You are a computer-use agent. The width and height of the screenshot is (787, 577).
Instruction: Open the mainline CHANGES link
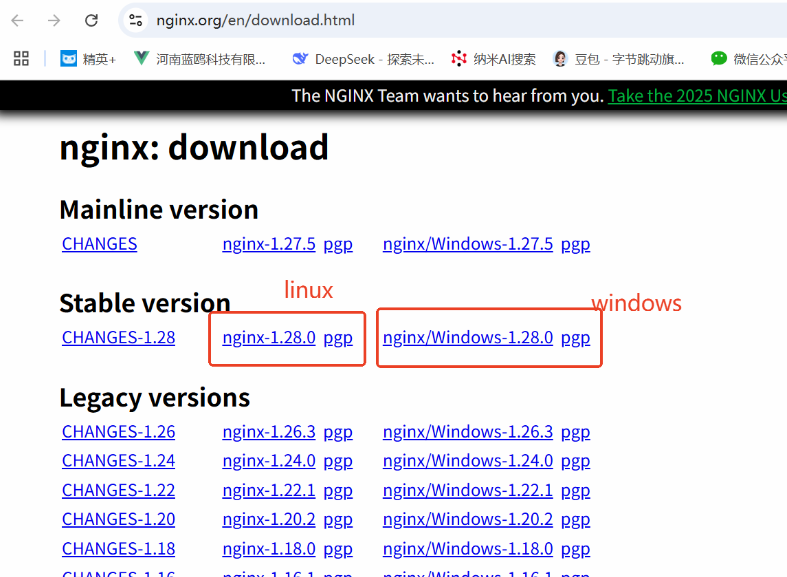click(99, 244)
